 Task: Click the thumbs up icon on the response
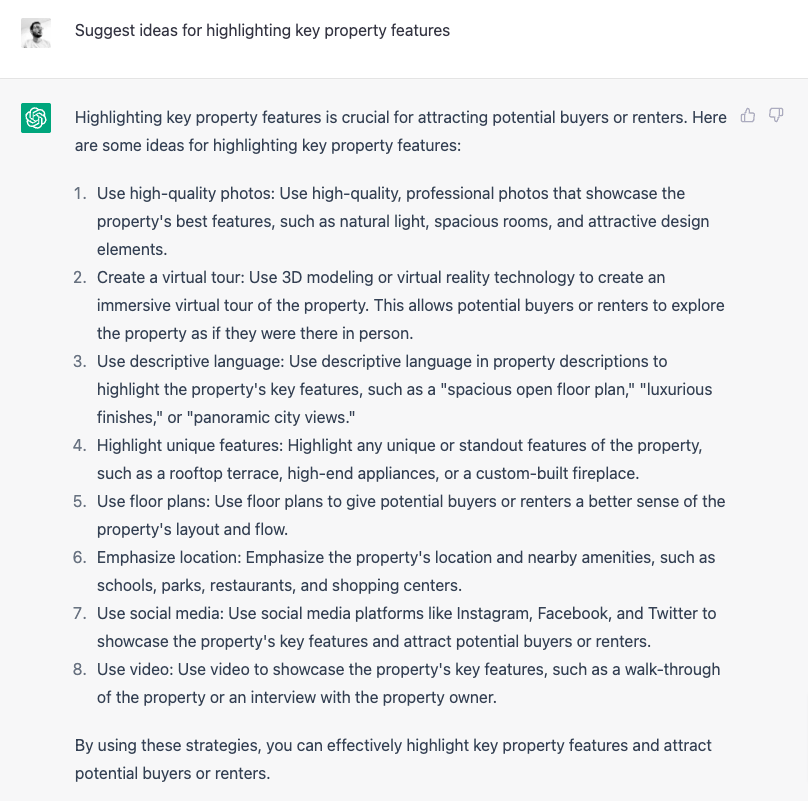point(748,115)
